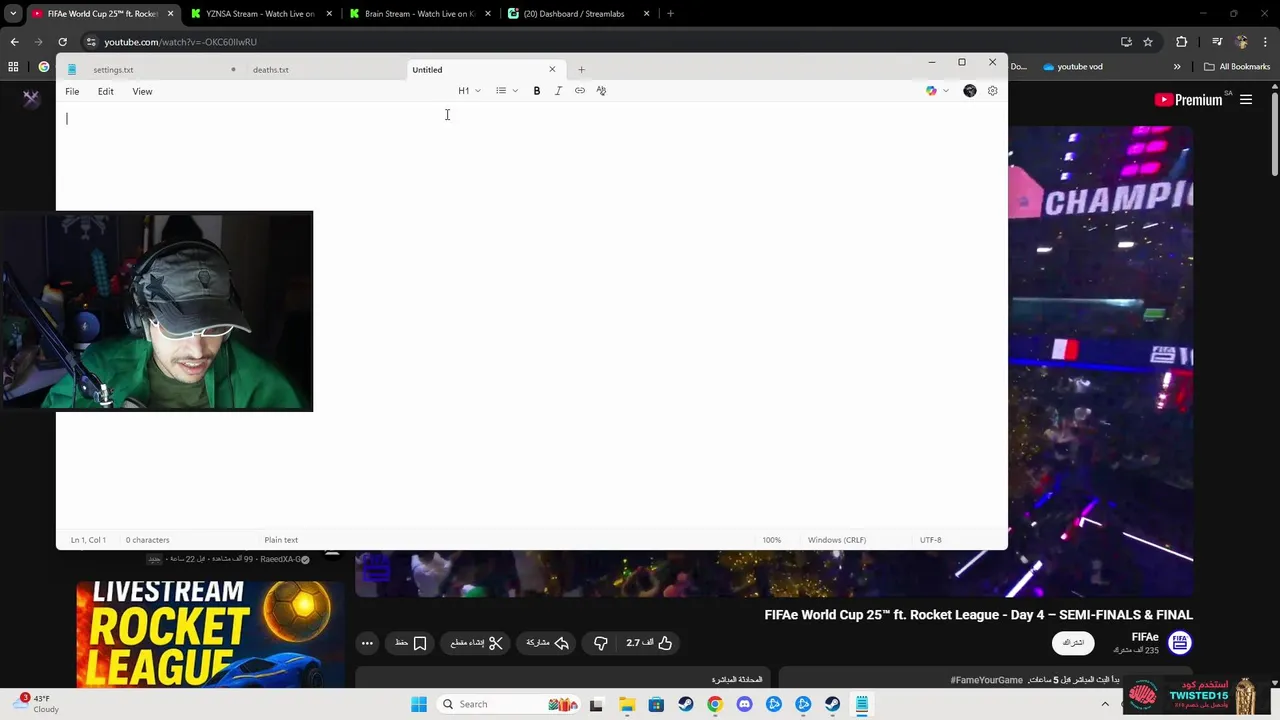Click the Notepad account avatar
This screenshot has height=720, width=1280.
point(970,91)
